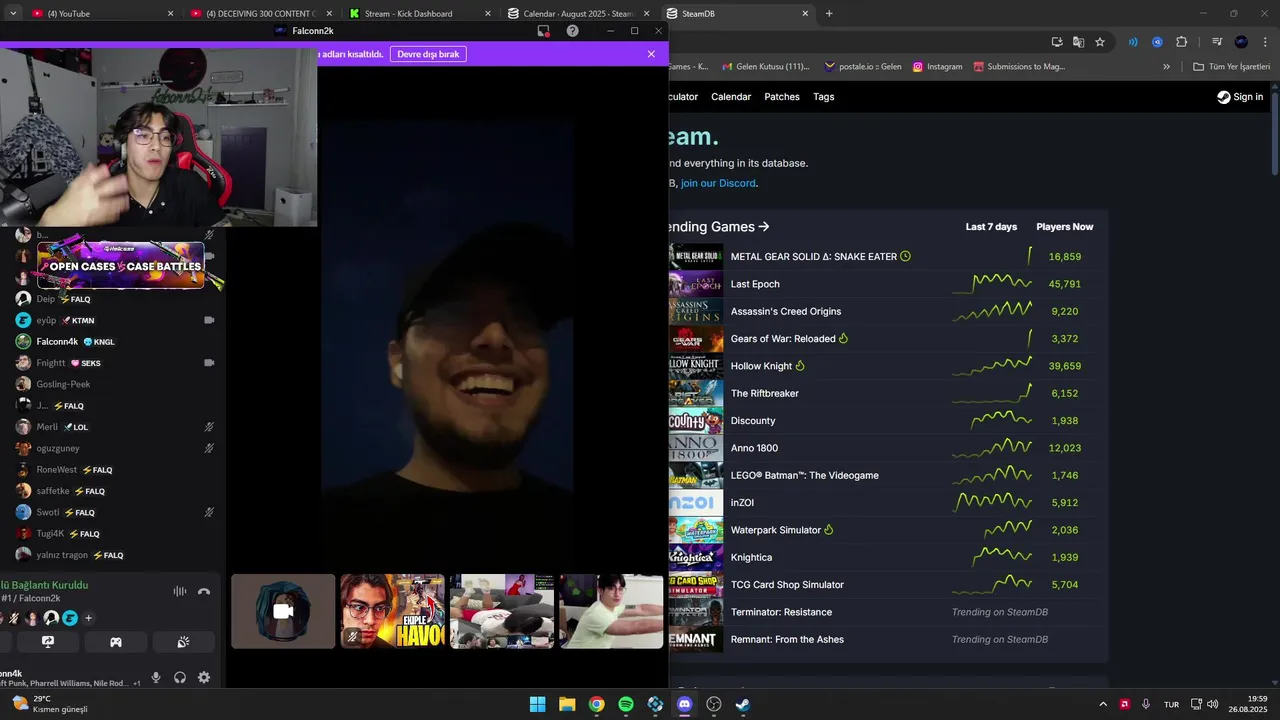Open the SteamDB Patches menu
The image size is (1280, 720).
(782, 97)
